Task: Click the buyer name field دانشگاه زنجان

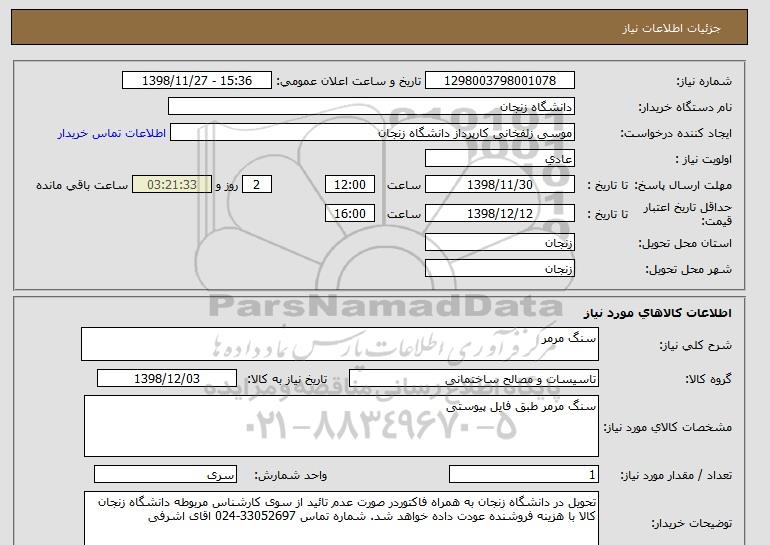Action: pyautogui.click(x=371, y=107)
